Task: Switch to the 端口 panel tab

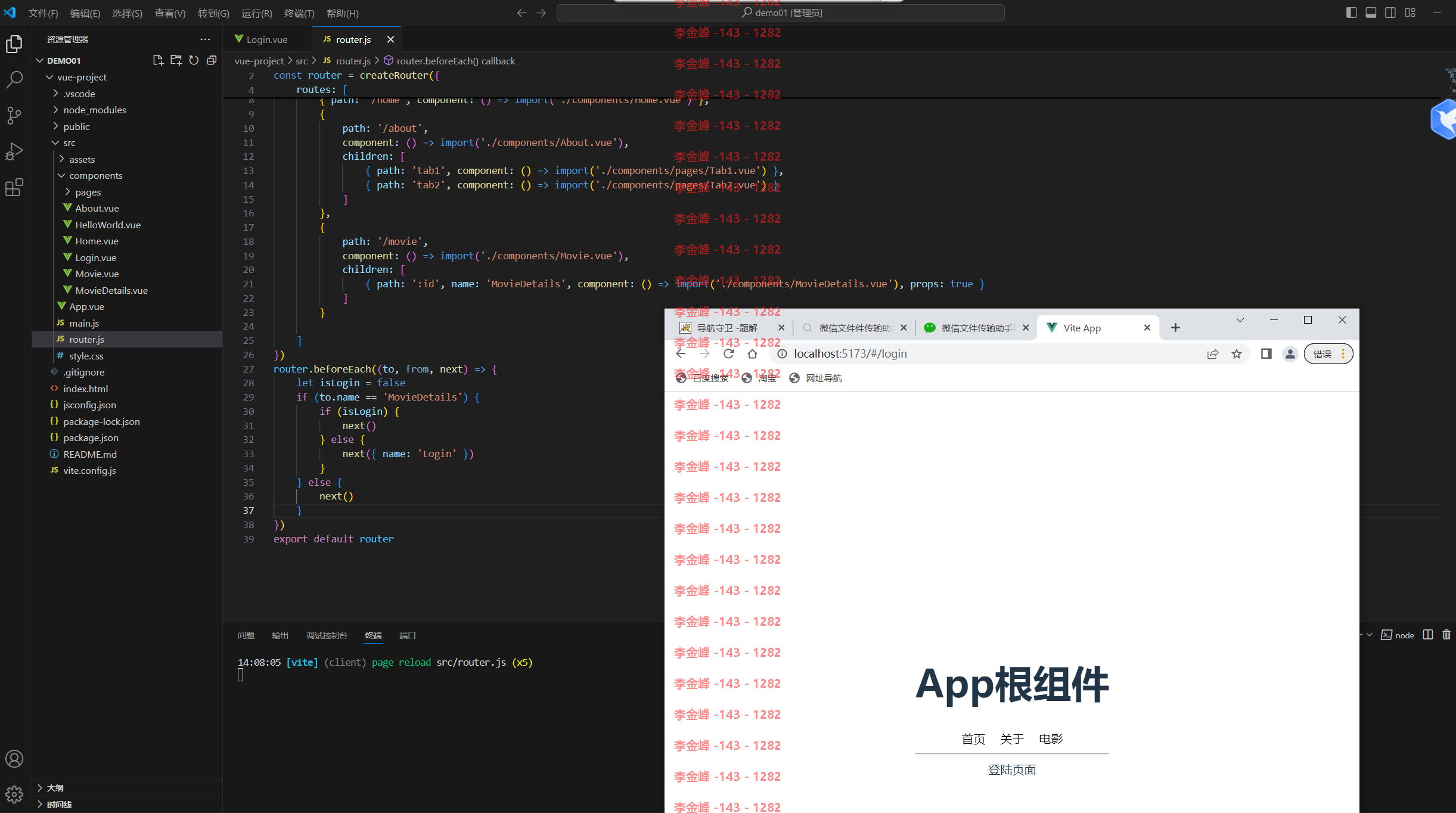Action: tap(408, 635)
